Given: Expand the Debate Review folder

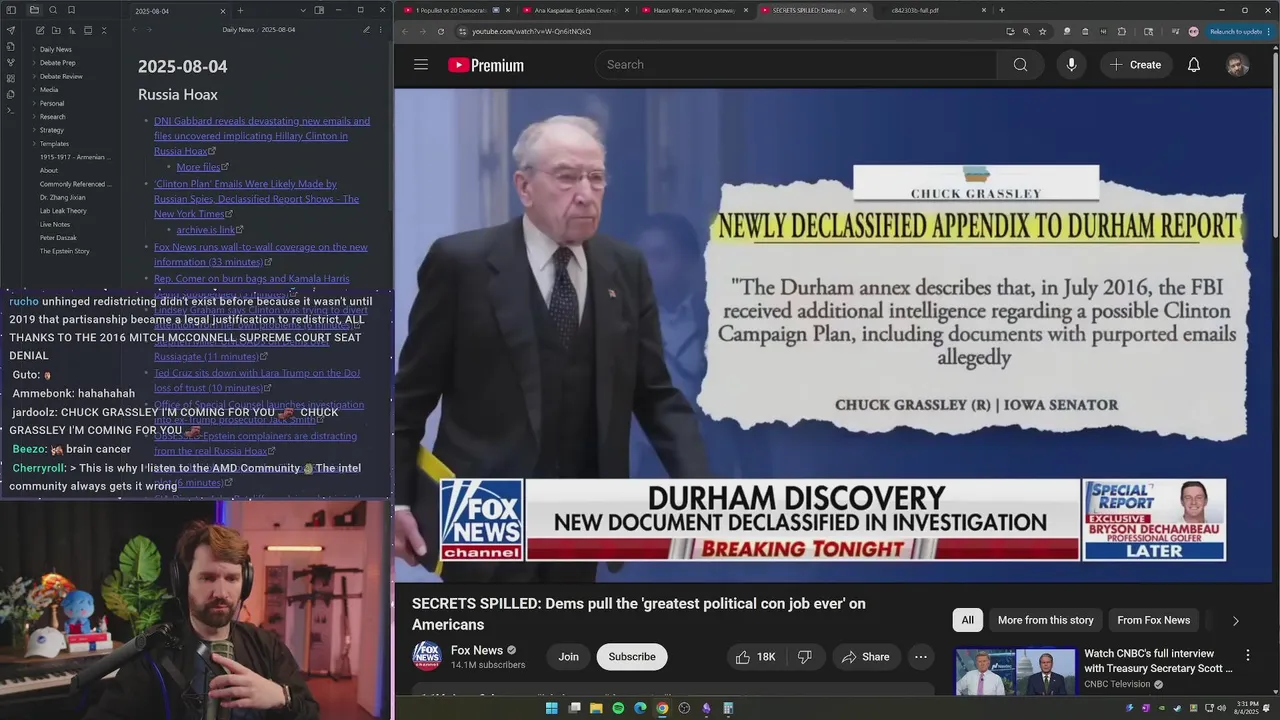Looking at the screenshot, I should 61,76.
